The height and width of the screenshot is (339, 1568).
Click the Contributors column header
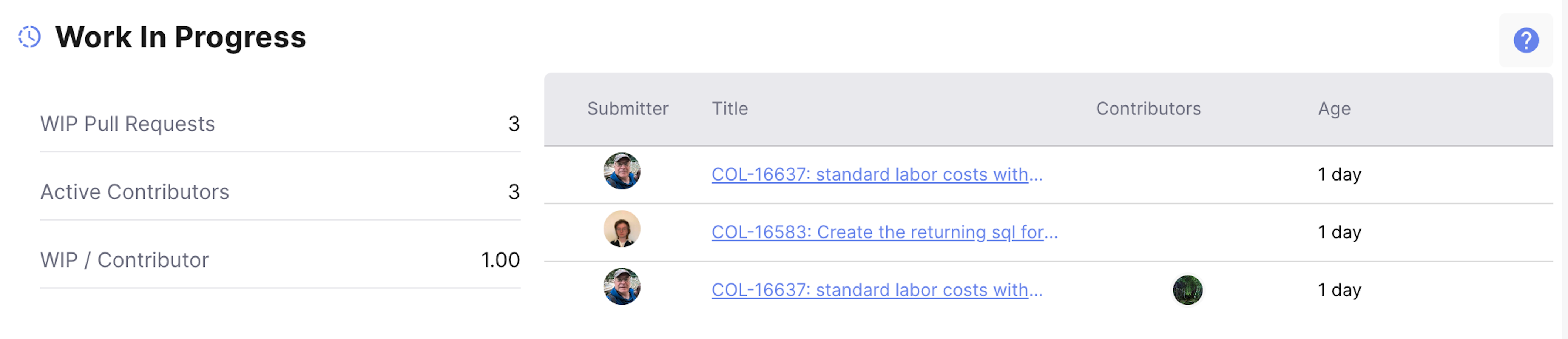click(x=1148, y=109)
